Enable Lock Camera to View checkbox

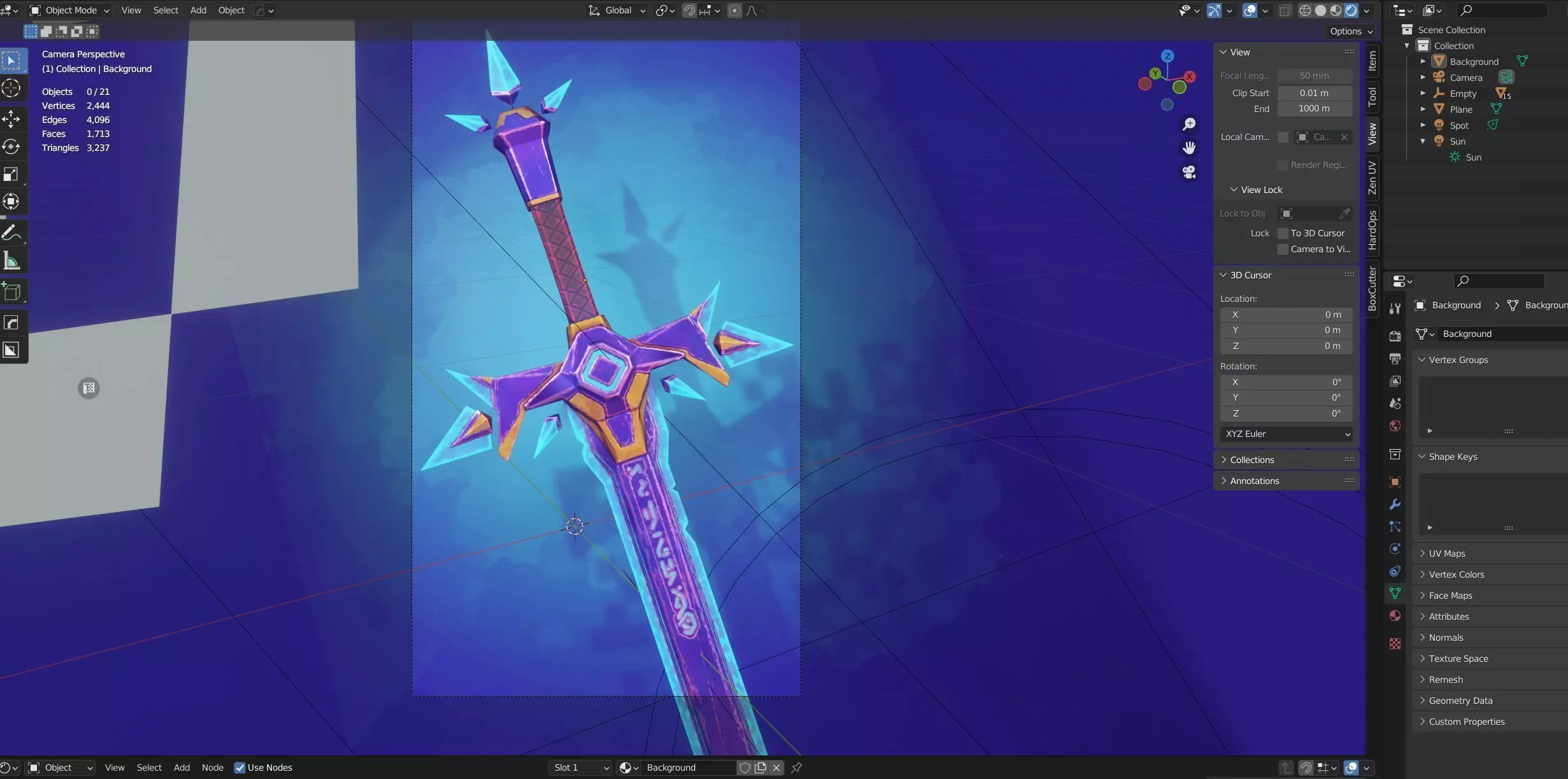click(x=1283, y=249)
